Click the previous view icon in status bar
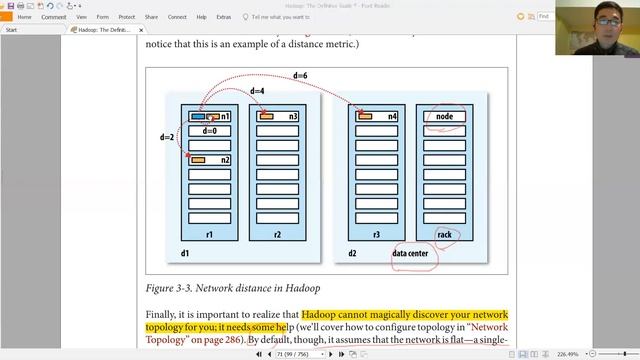 tap(353, 354)
